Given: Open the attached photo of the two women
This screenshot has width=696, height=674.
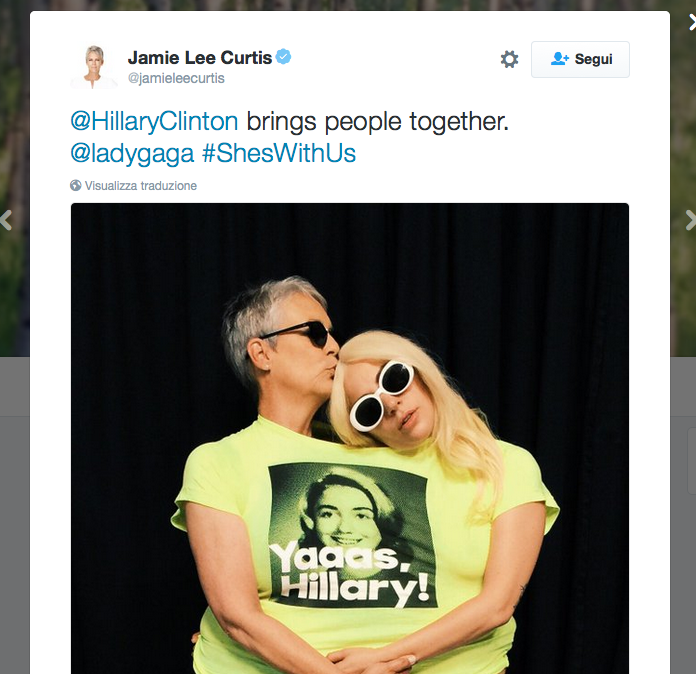Looking at the screenshot, I should pos(350,438).
